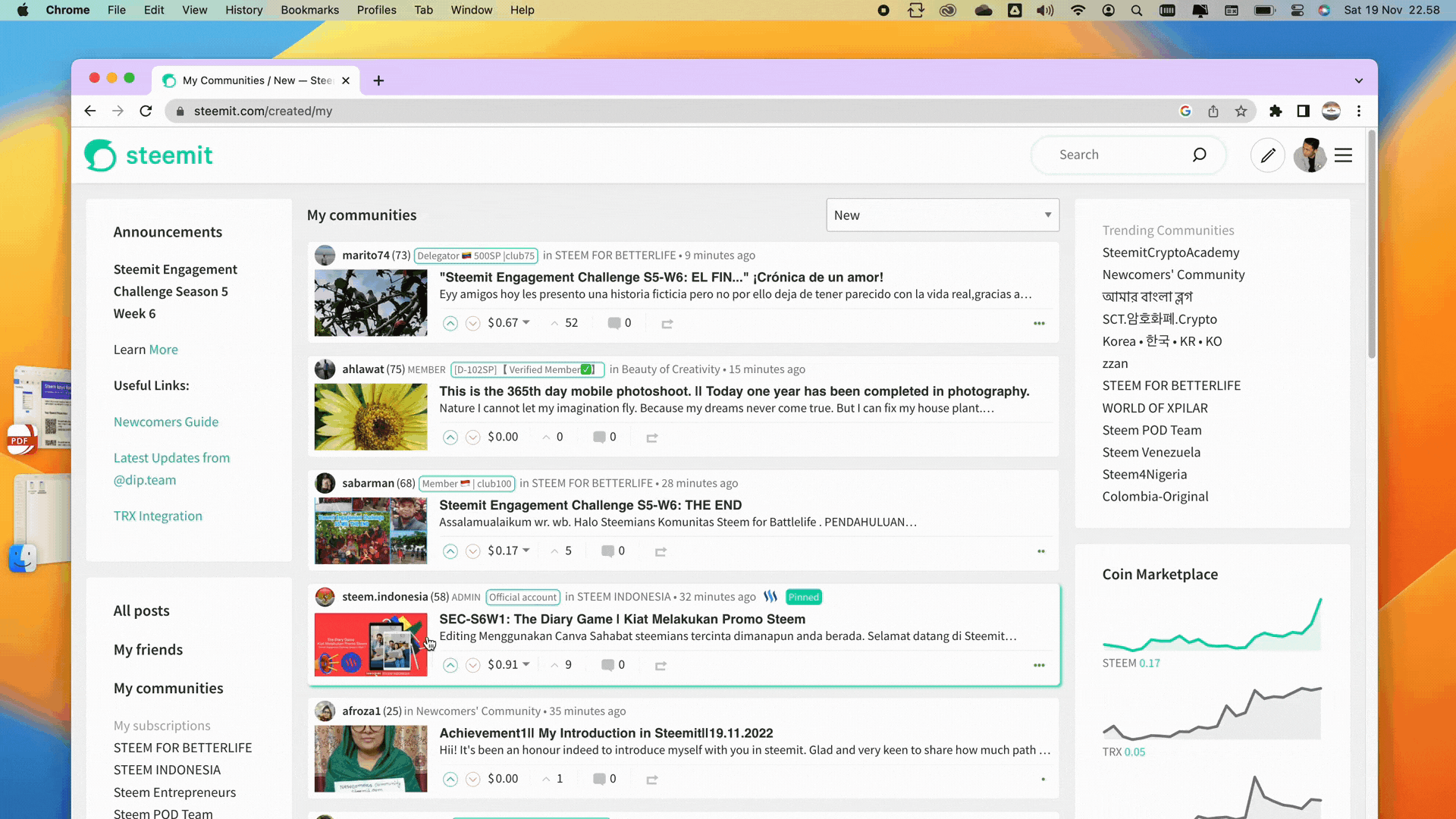Downvote afroza1's Achievement1 post

tap(472, 779)
